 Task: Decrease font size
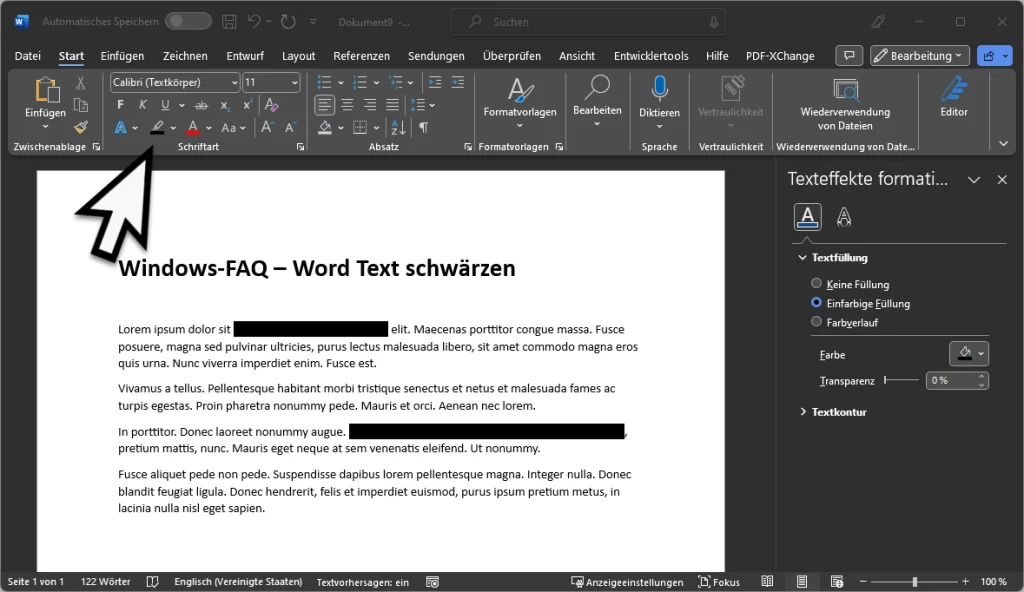[x=290, y=127]
